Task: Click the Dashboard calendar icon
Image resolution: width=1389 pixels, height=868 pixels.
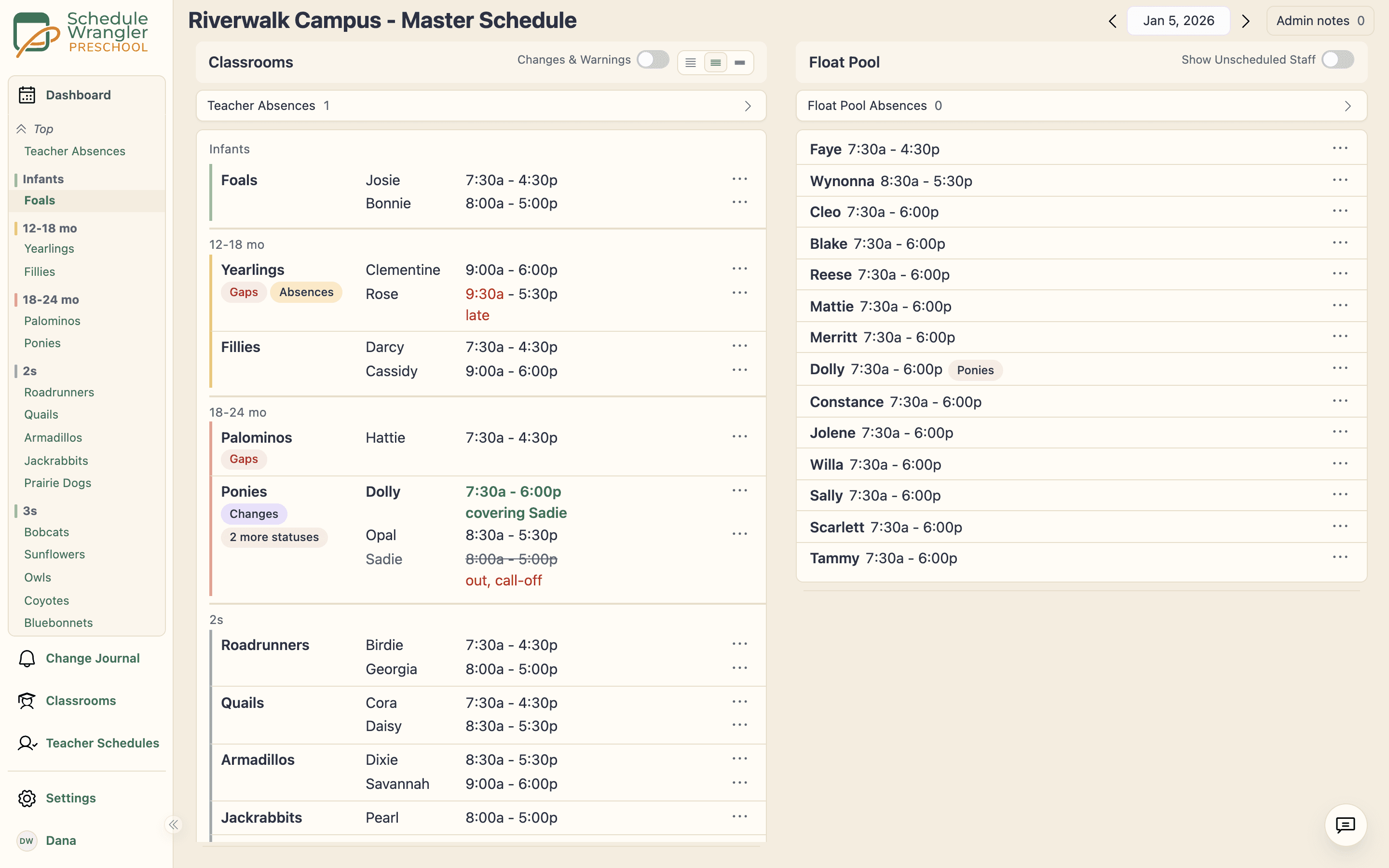Action: [x=27, y=95]
